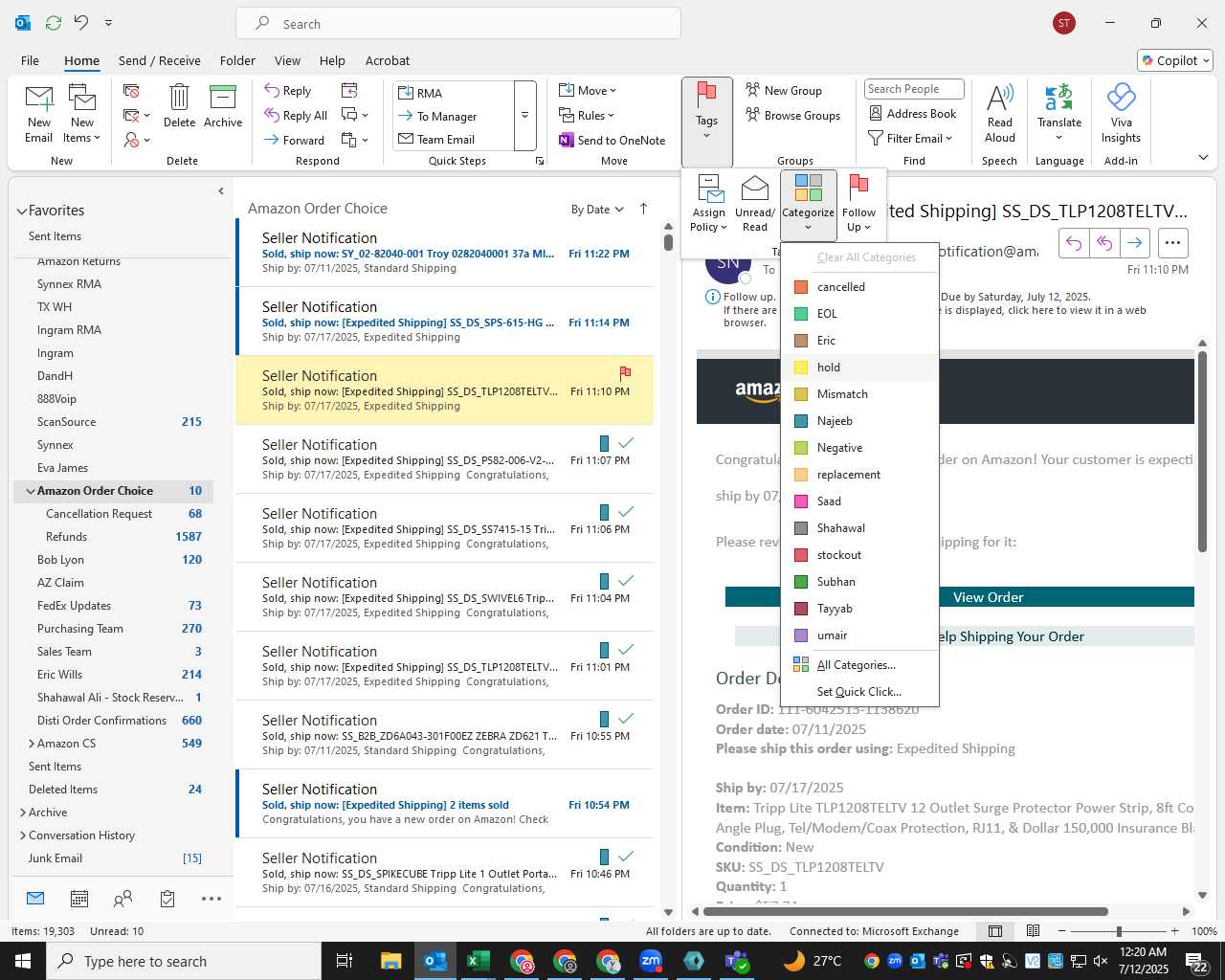The image size is (1225, 980).
Task: Open the Copilot dropdown
Action: click(1175, 60)
